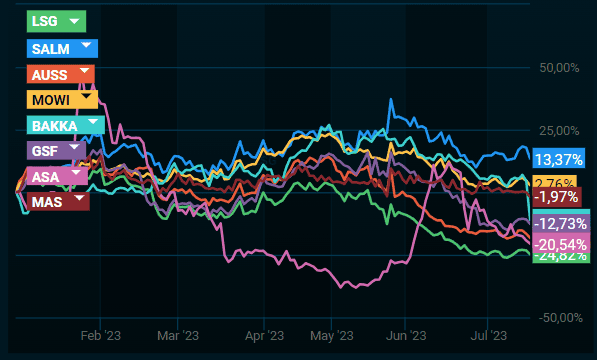
Task: Click the -20,54% ASA value tag
Action: click(561, 244)
